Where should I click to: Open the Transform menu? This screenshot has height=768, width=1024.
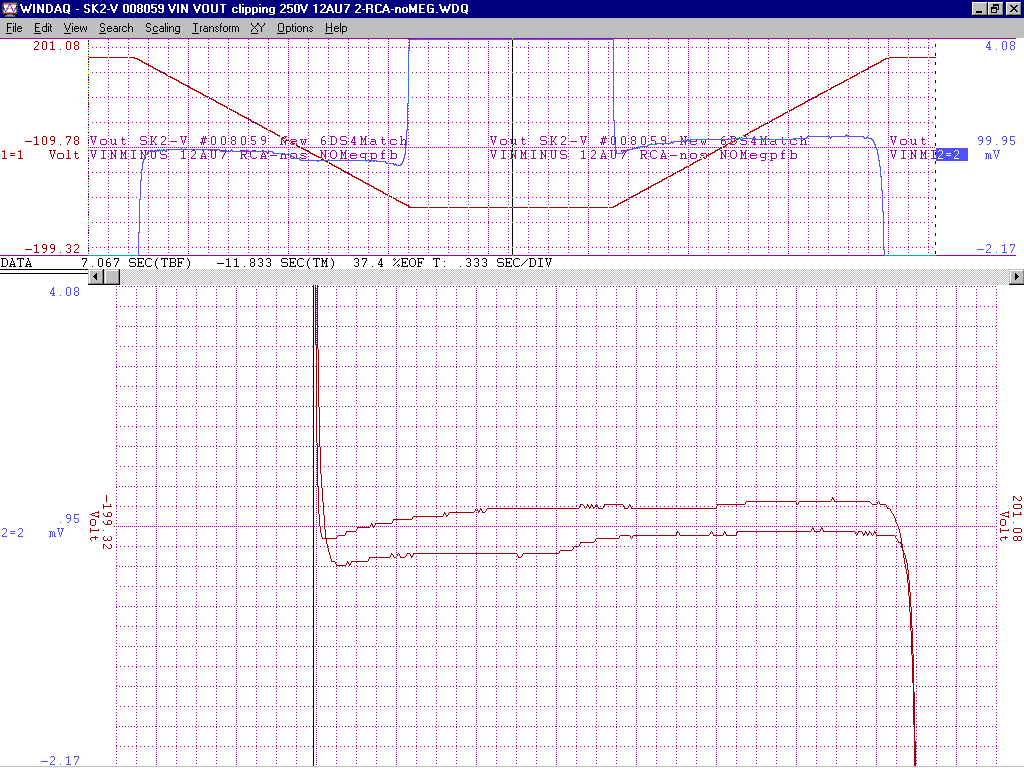point(216,28)
